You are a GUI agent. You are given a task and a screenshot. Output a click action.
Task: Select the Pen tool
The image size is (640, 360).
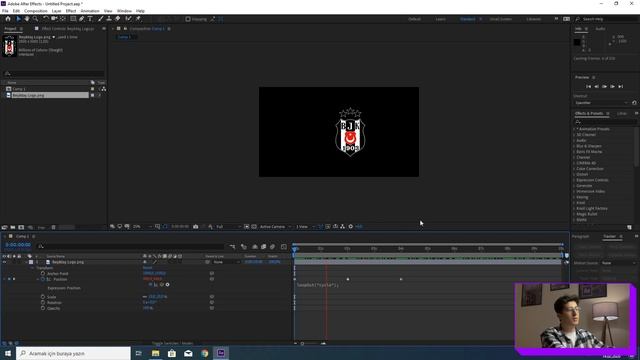pos(82,19)
